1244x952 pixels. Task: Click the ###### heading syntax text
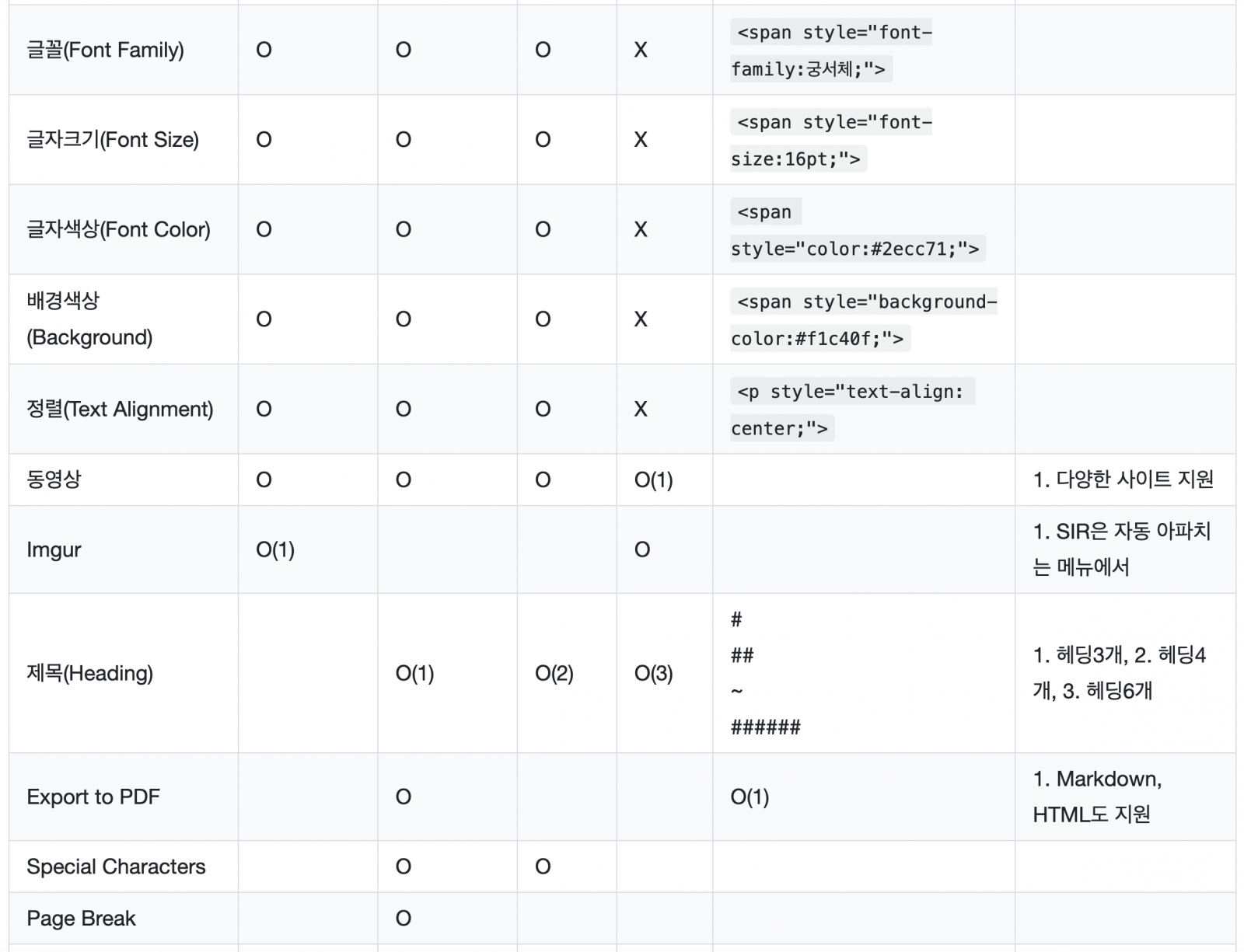[x=765, y=727]
